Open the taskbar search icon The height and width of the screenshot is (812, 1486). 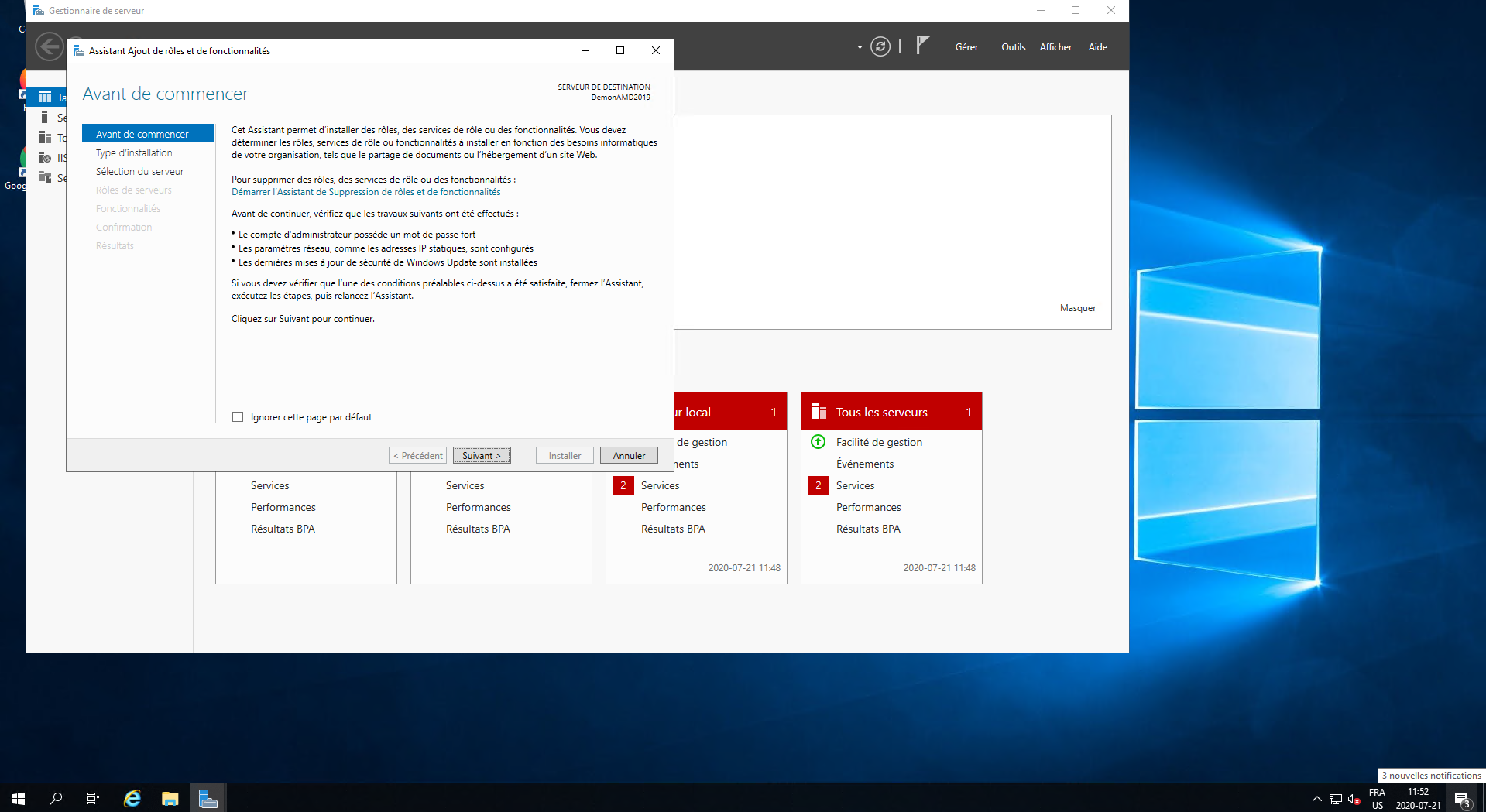tap(56, 798)
